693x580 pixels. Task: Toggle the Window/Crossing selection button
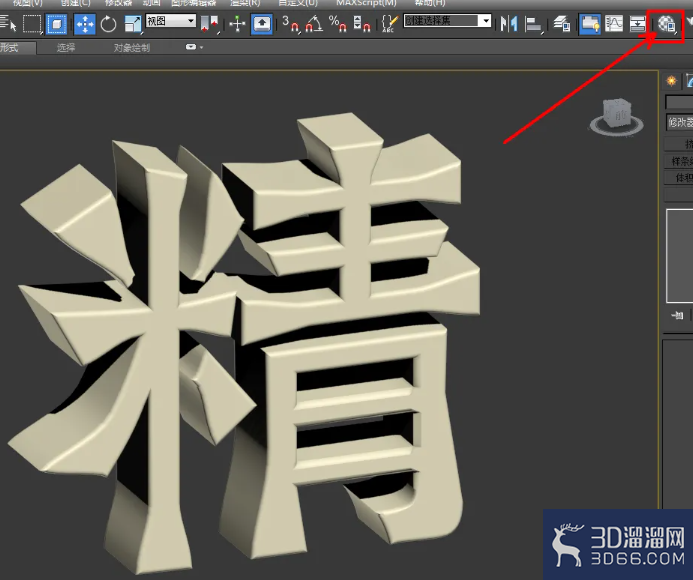pyautogui.click(x=56, y=24)
